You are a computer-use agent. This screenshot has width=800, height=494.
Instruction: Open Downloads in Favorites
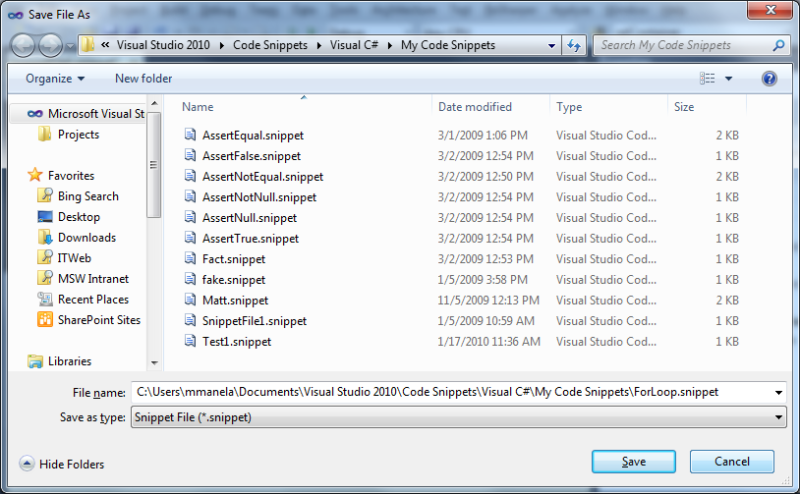point(87,238)
